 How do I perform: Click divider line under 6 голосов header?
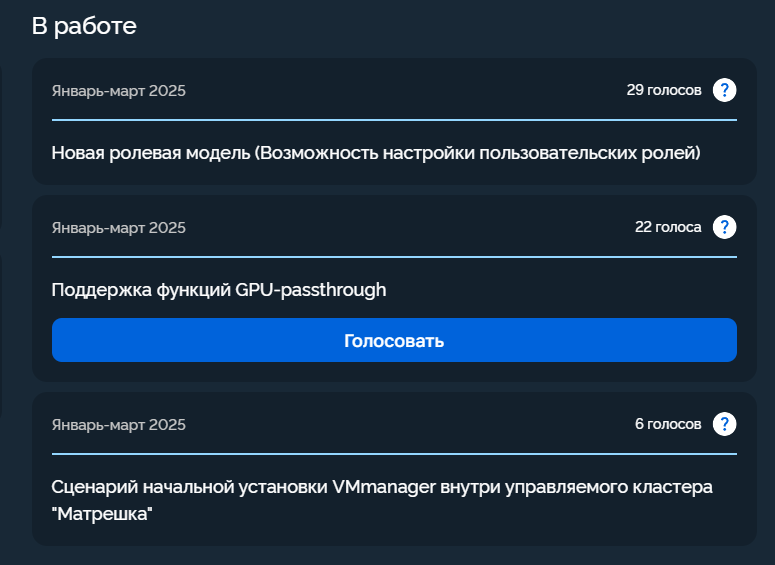pos(394,454)
